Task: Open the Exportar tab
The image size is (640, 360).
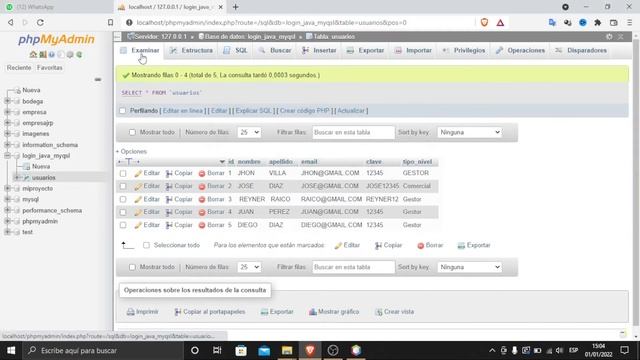Action: click(366, 51)
